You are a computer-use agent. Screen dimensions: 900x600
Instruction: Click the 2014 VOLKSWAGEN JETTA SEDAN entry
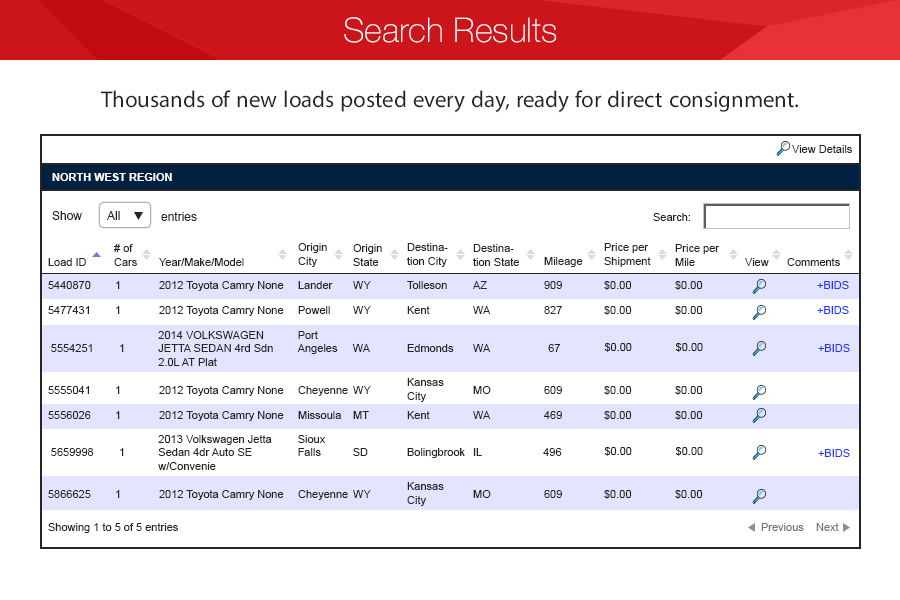(216, 349)
